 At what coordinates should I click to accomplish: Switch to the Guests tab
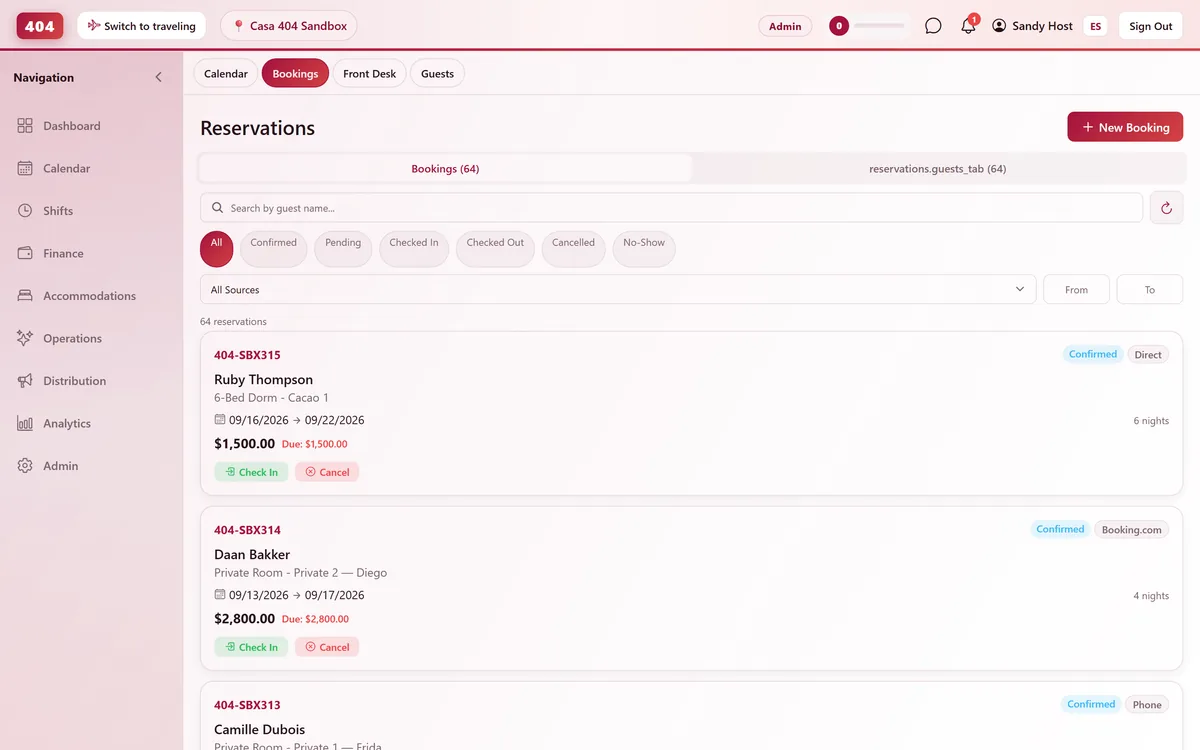[x=437, y=73]
